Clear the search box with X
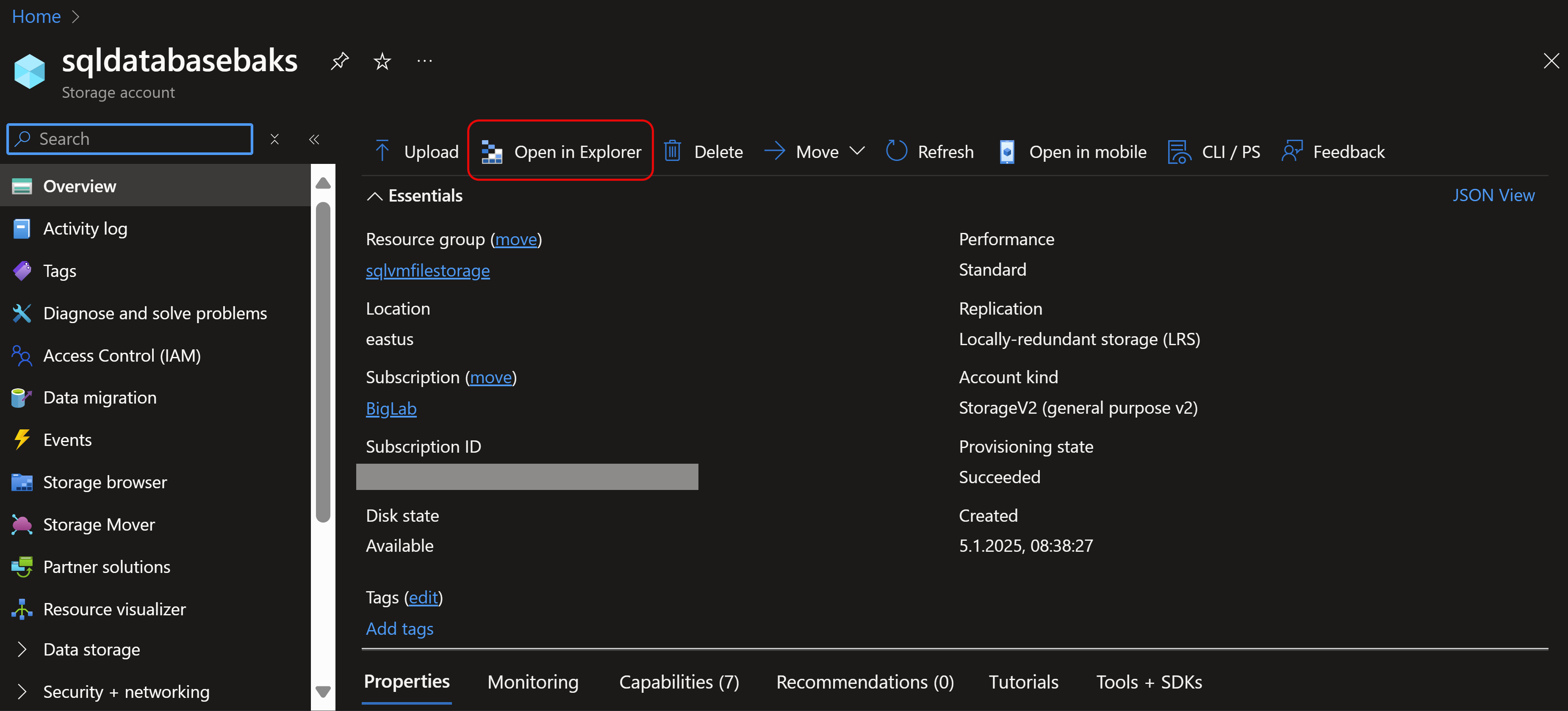 pos(274,139)
